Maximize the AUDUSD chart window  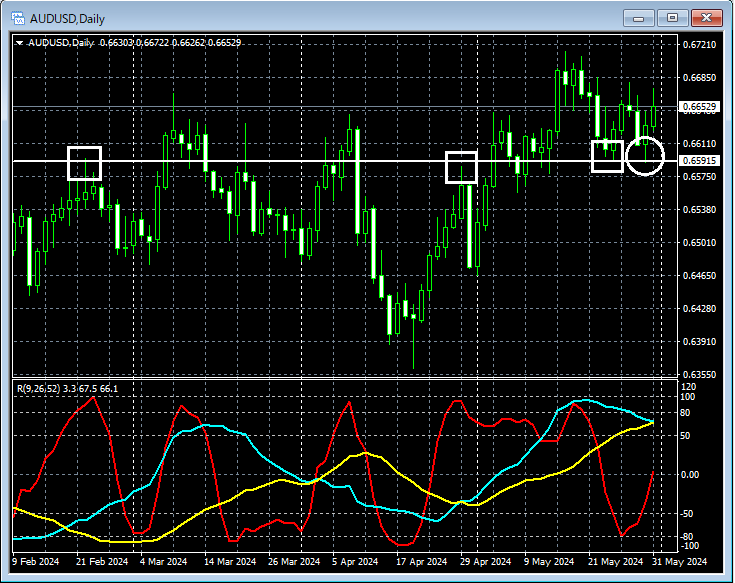[x=672, y=18]
